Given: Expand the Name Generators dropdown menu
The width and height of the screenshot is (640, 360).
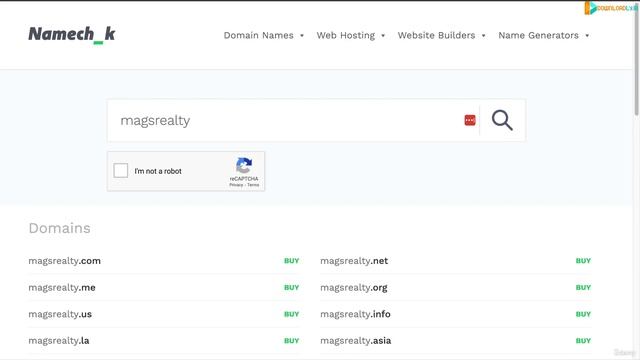Looking at the screenshot, I should (x=544, y=36).
